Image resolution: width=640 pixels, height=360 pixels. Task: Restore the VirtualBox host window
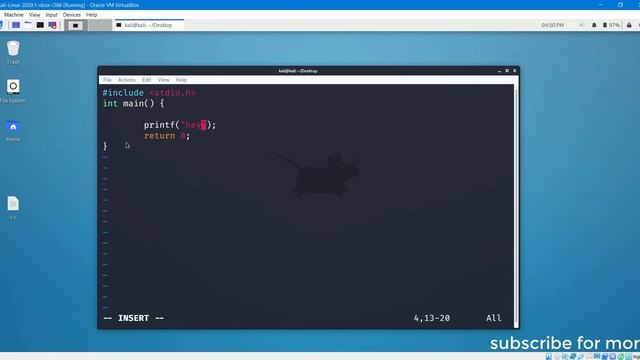click(x=620, y=5)
